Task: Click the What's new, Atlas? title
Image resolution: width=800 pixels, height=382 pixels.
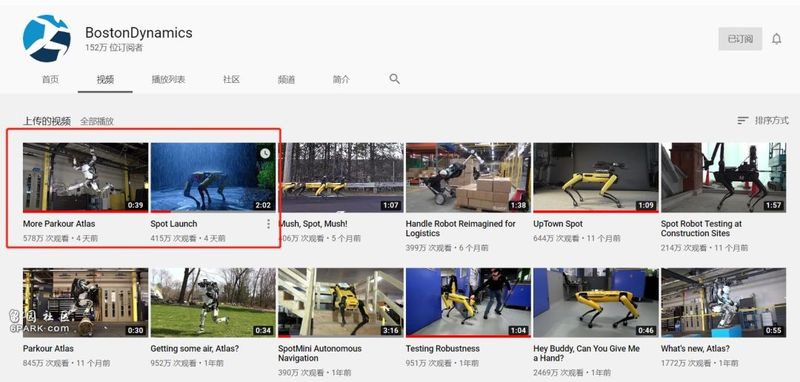Action: tap(695, 348)
